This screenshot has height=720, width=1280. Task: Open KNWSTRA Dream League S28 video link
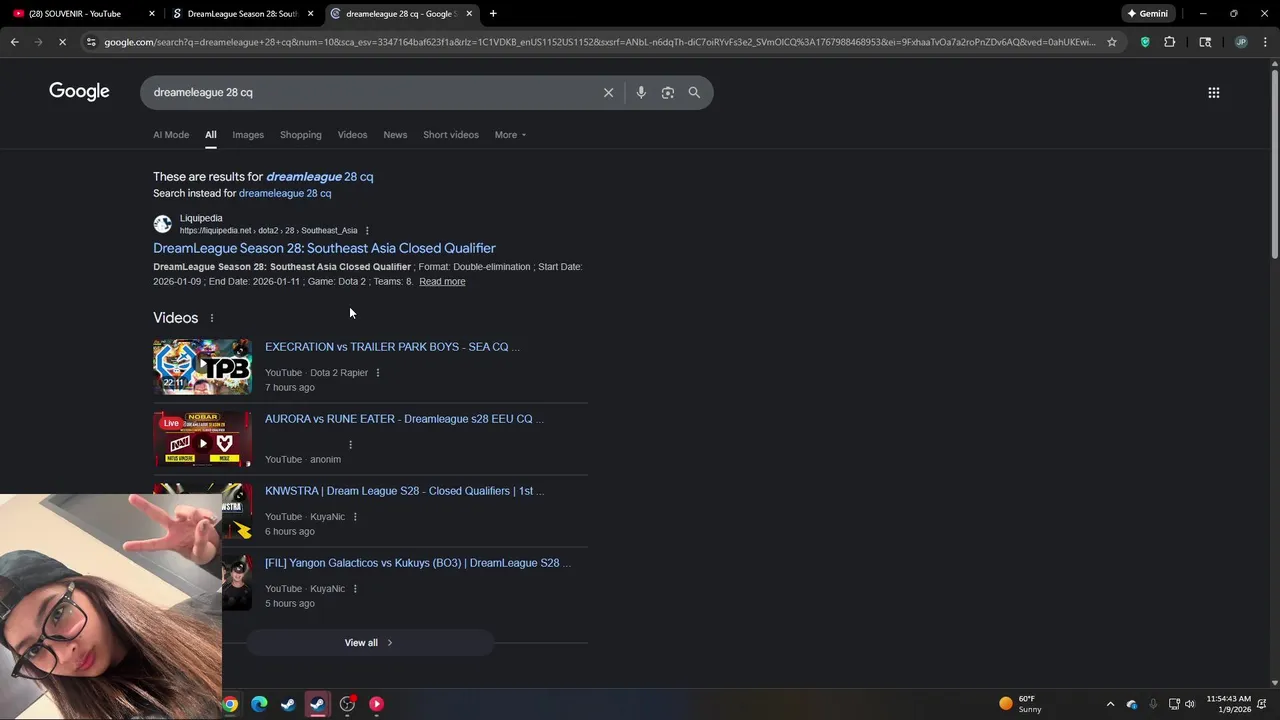(x=404, y=491)
